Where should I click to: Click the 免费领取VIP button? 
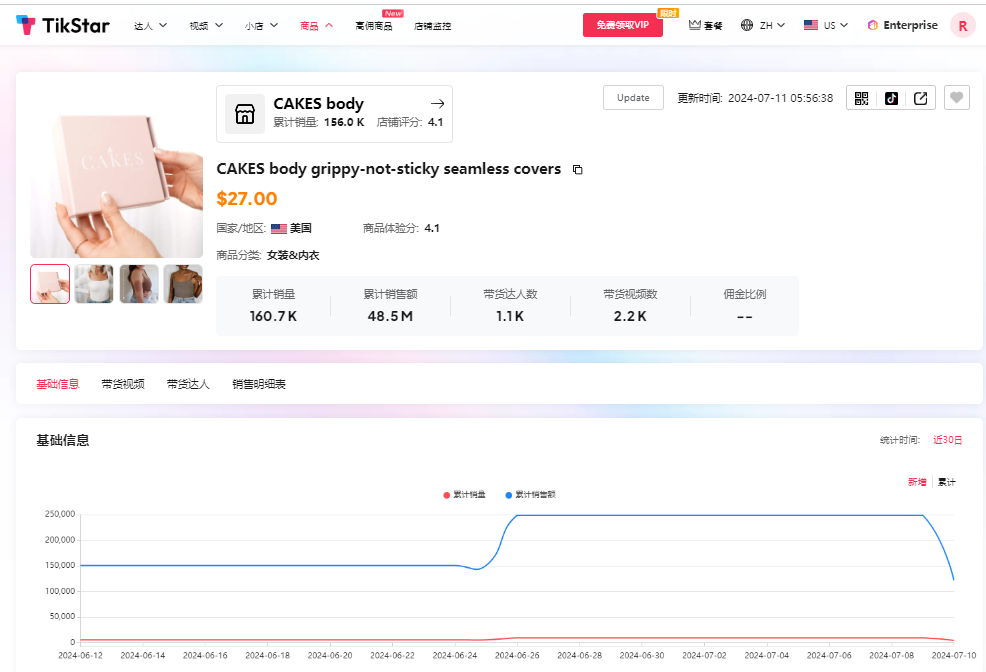(x=622, y=24)
